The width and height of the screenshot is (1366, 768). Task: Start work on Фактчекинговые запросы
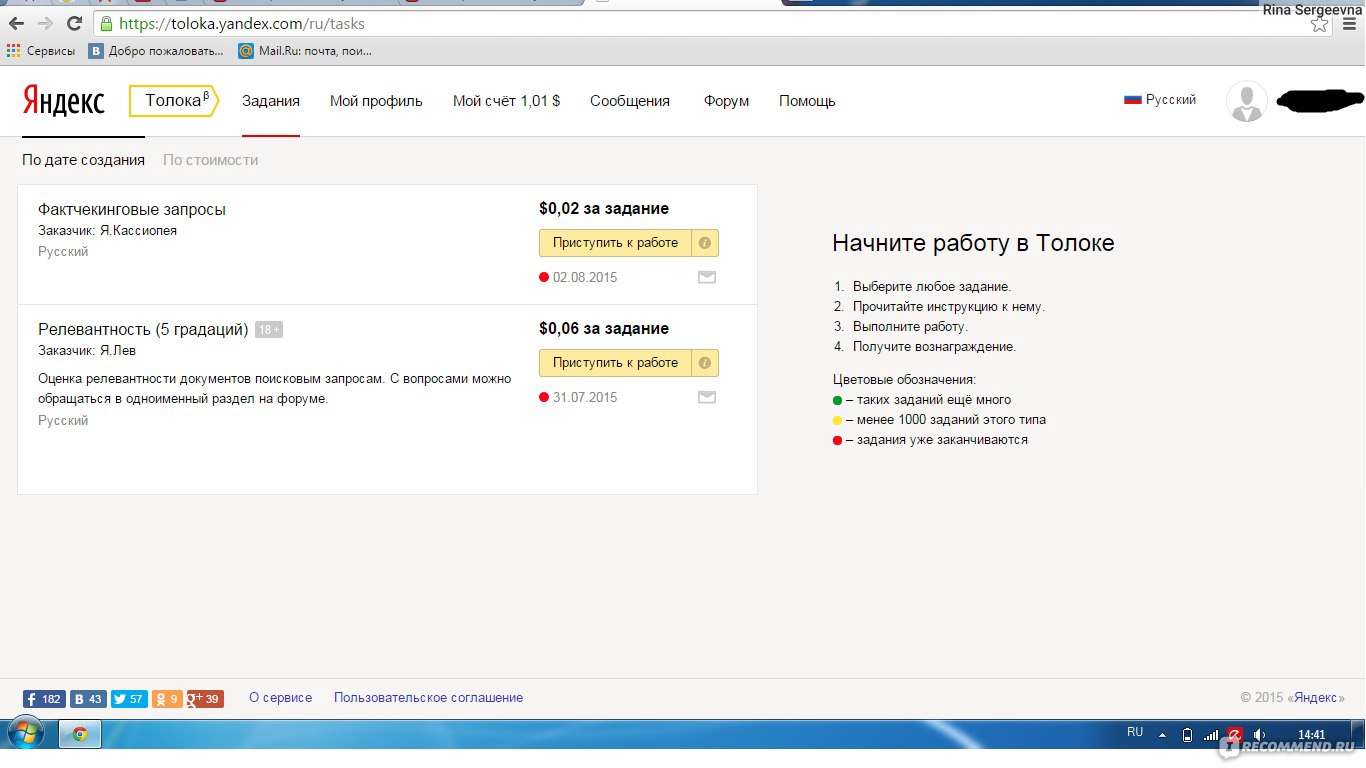pyautogui.click(x=615, y=243)
